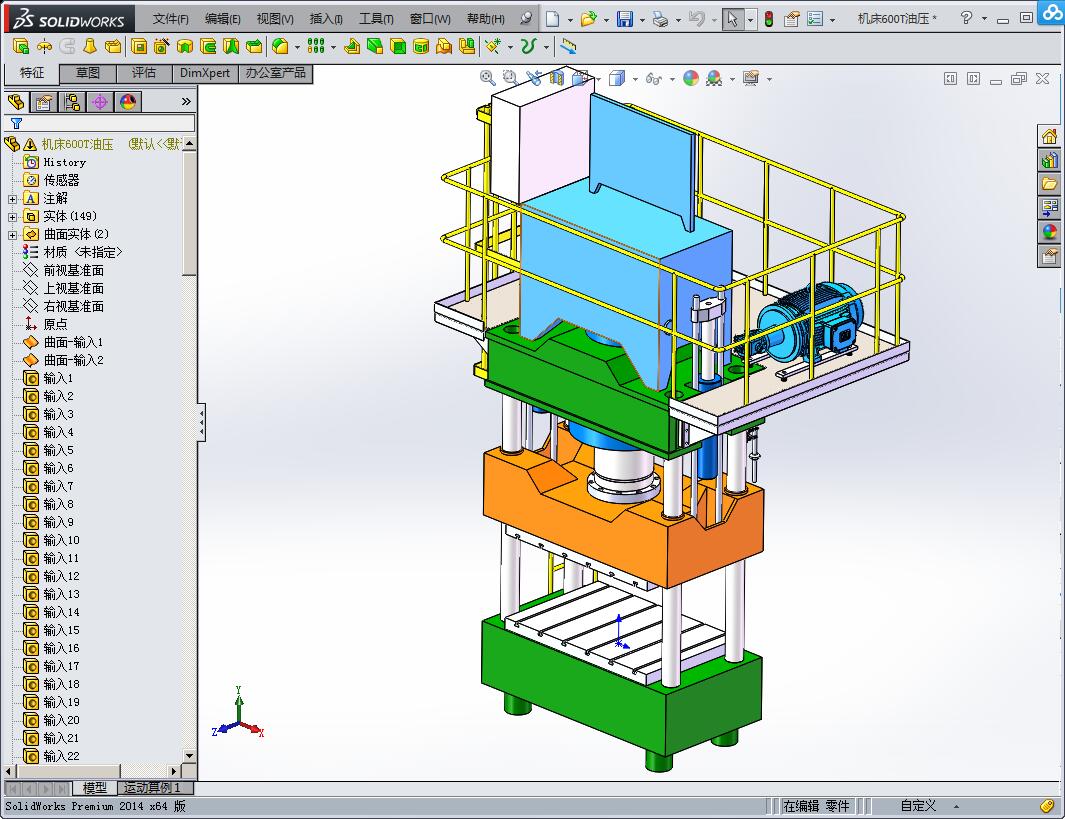Click the Zoom to Fit magnifier icon

(x=487, y=78)
